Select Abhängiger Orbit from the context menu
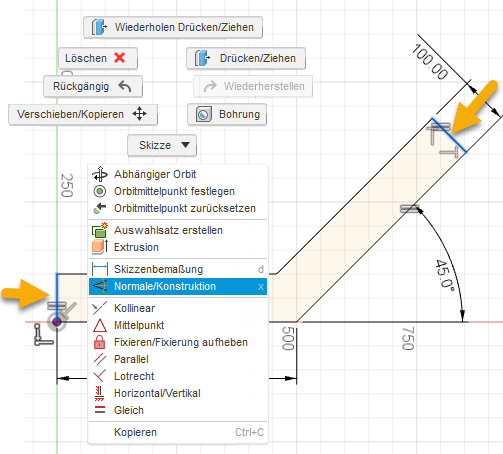503x454 pixels. click(178, 174)
